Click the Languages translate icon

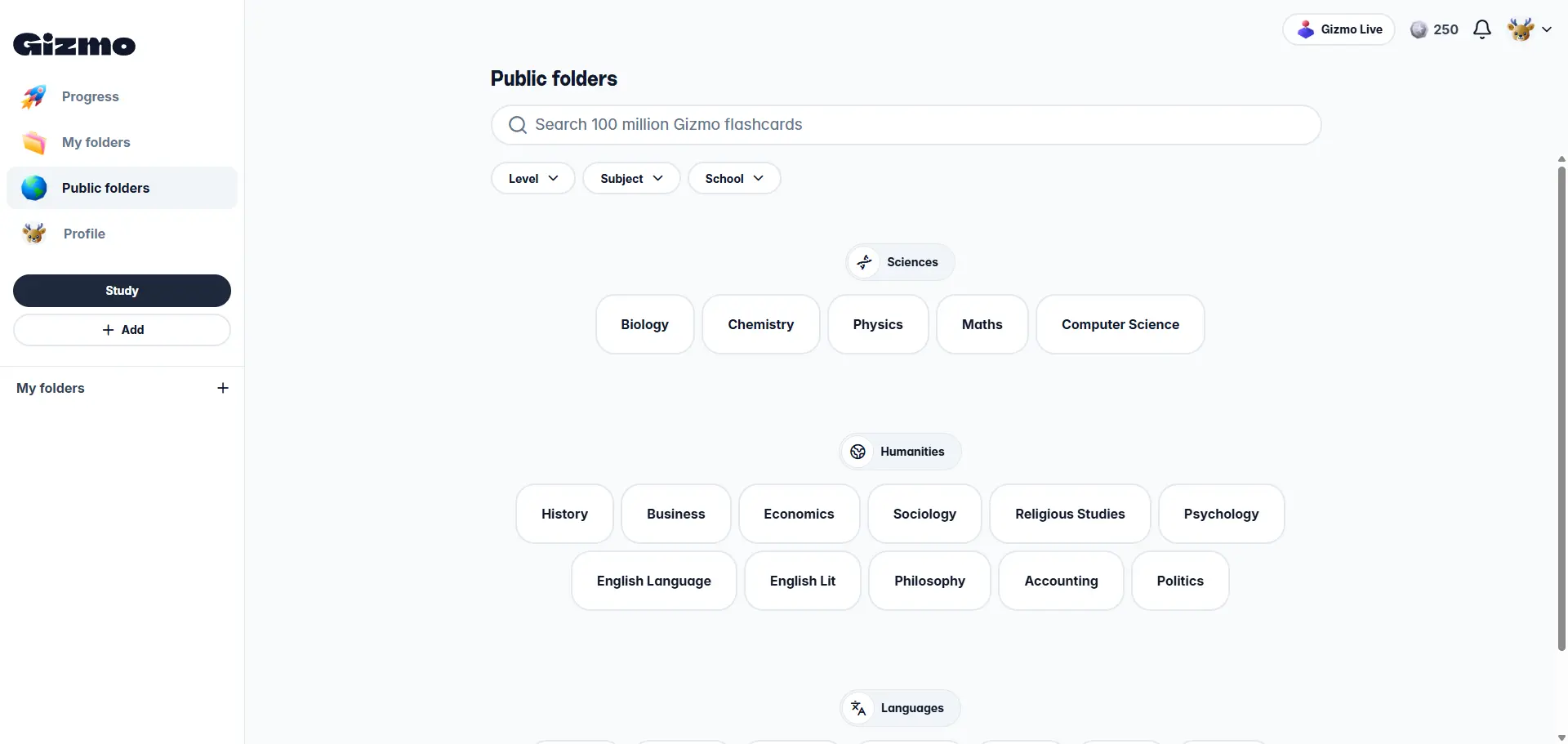858,708
